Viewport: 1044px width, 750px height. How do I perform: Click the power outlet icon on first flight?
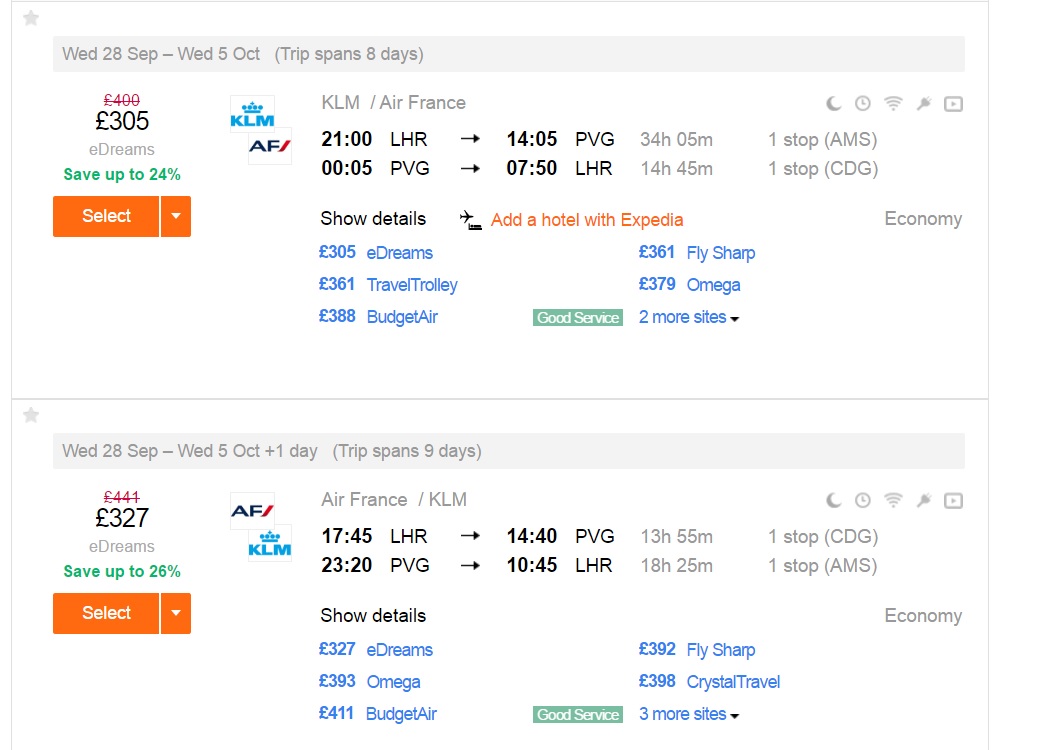pos(923,103)
